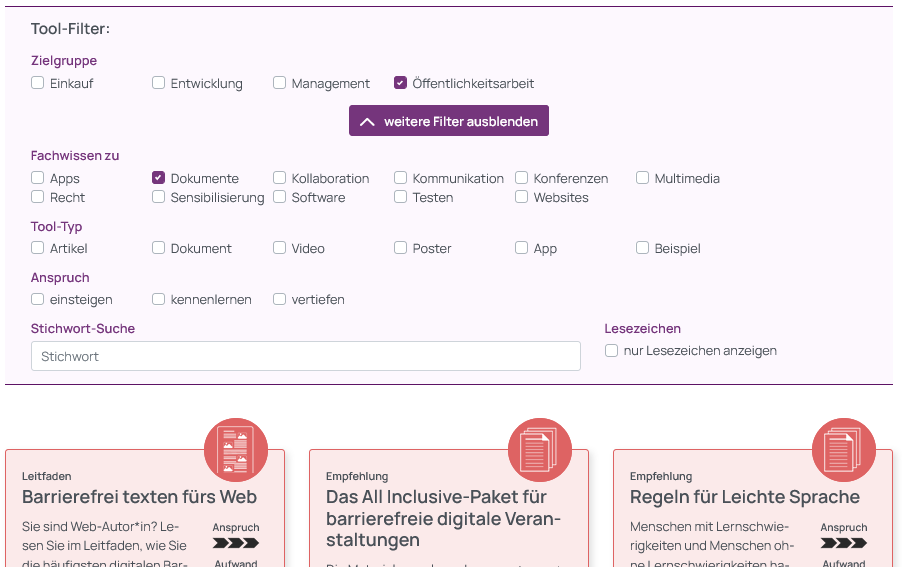This screenshot has width=902, height=567.
Task: Check the Recht checkbox
Action: 37,197
